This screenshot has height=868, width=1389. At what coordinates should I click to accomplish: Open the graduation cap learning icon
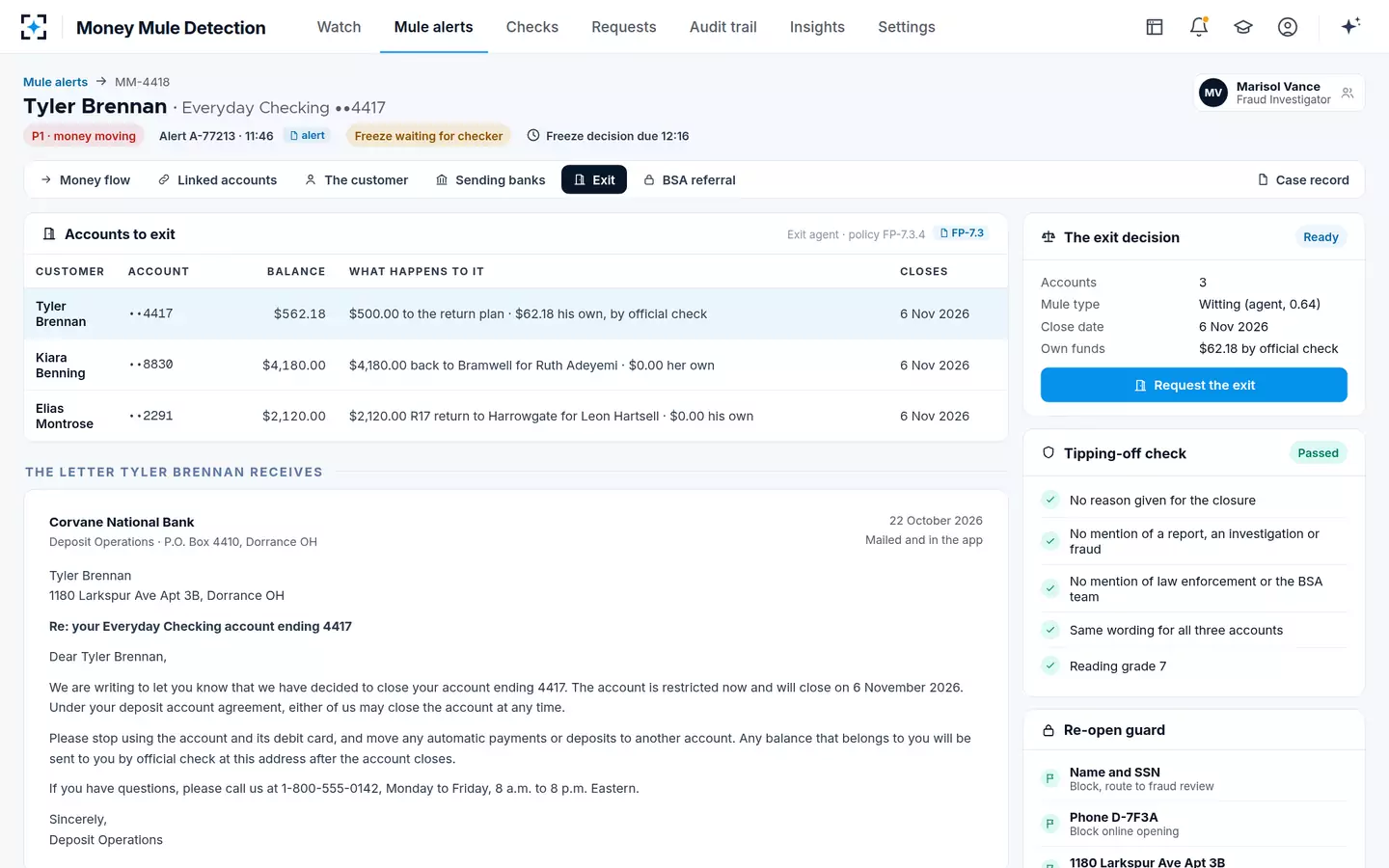[1243, 27]
